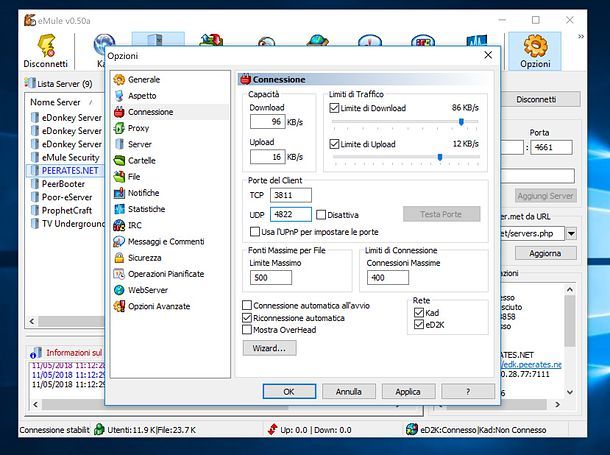Click the eD2K network globe status icon

tap(412, 429)
